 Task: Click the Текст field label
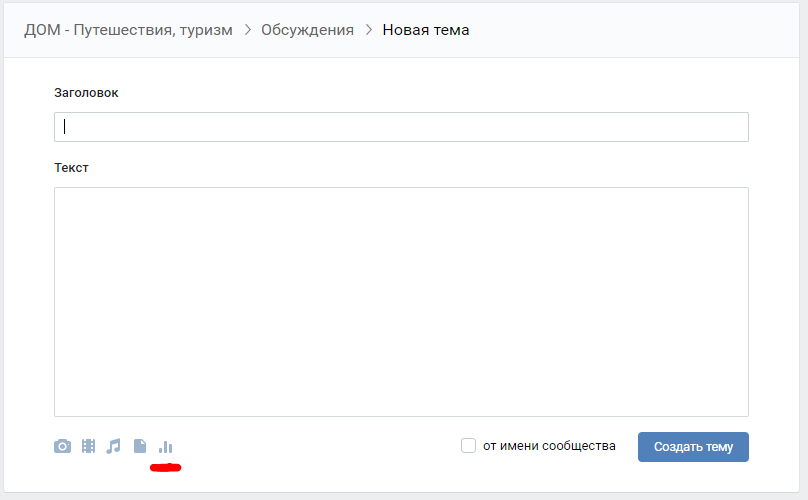[71, 168]
